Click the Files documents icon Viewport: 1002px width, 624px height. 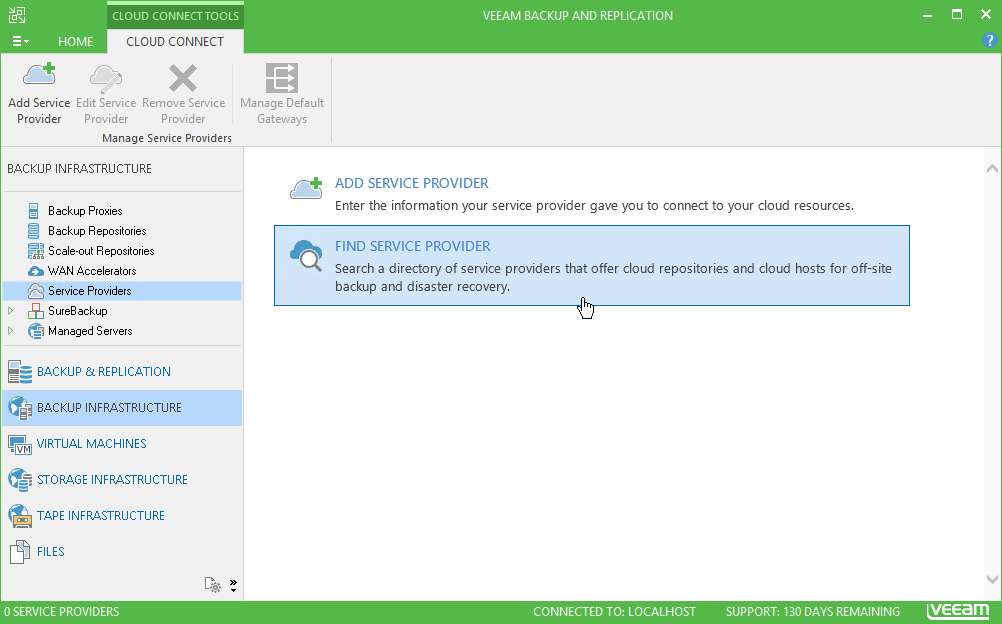[20, 552]
